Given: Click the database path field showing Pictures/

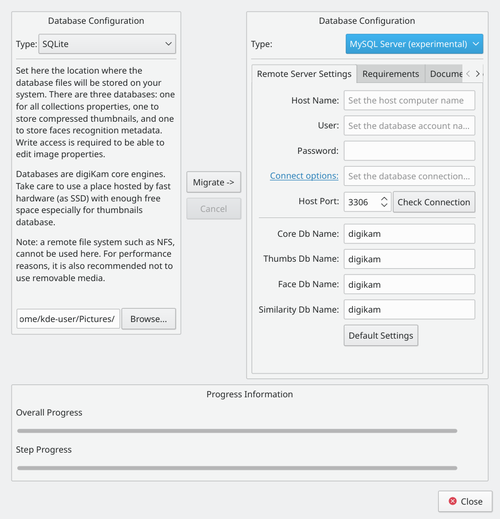Looking at the screenshot, I should (68, 319).
